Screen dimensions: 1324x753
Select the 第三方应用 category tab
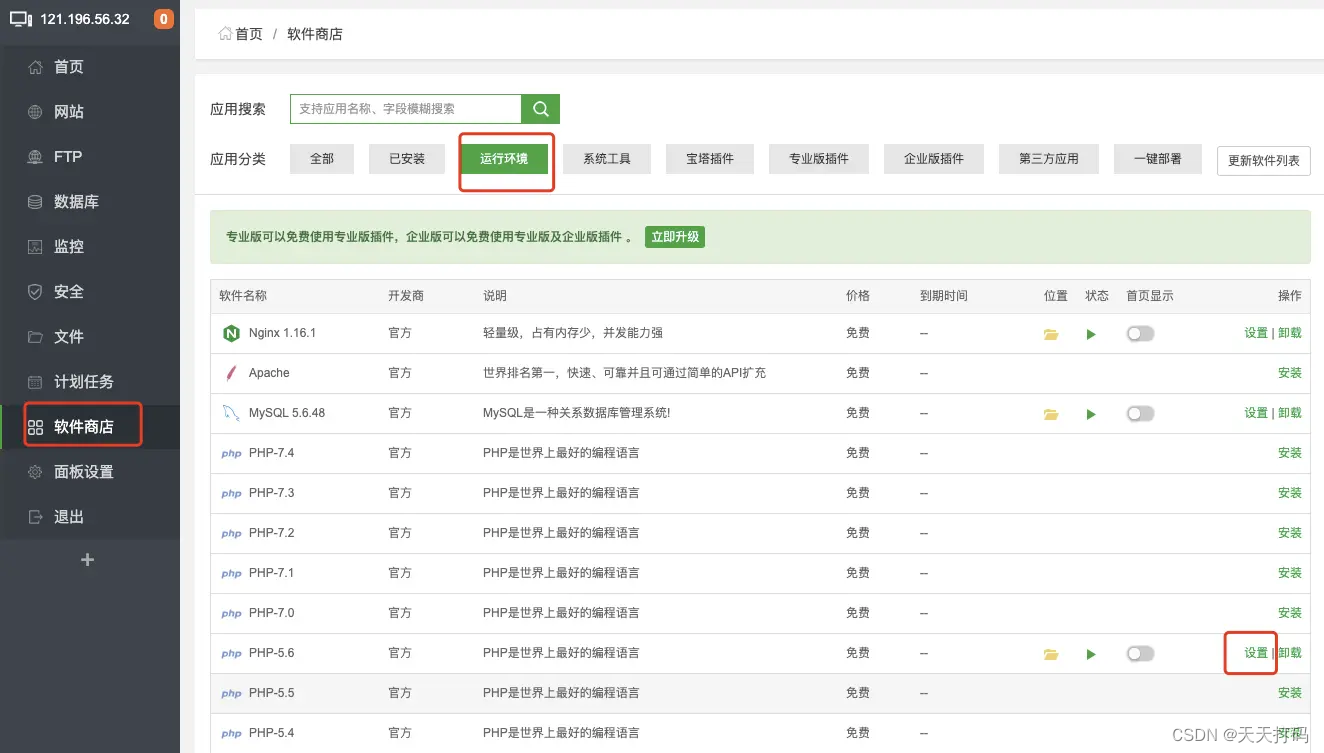point(1049,159)
